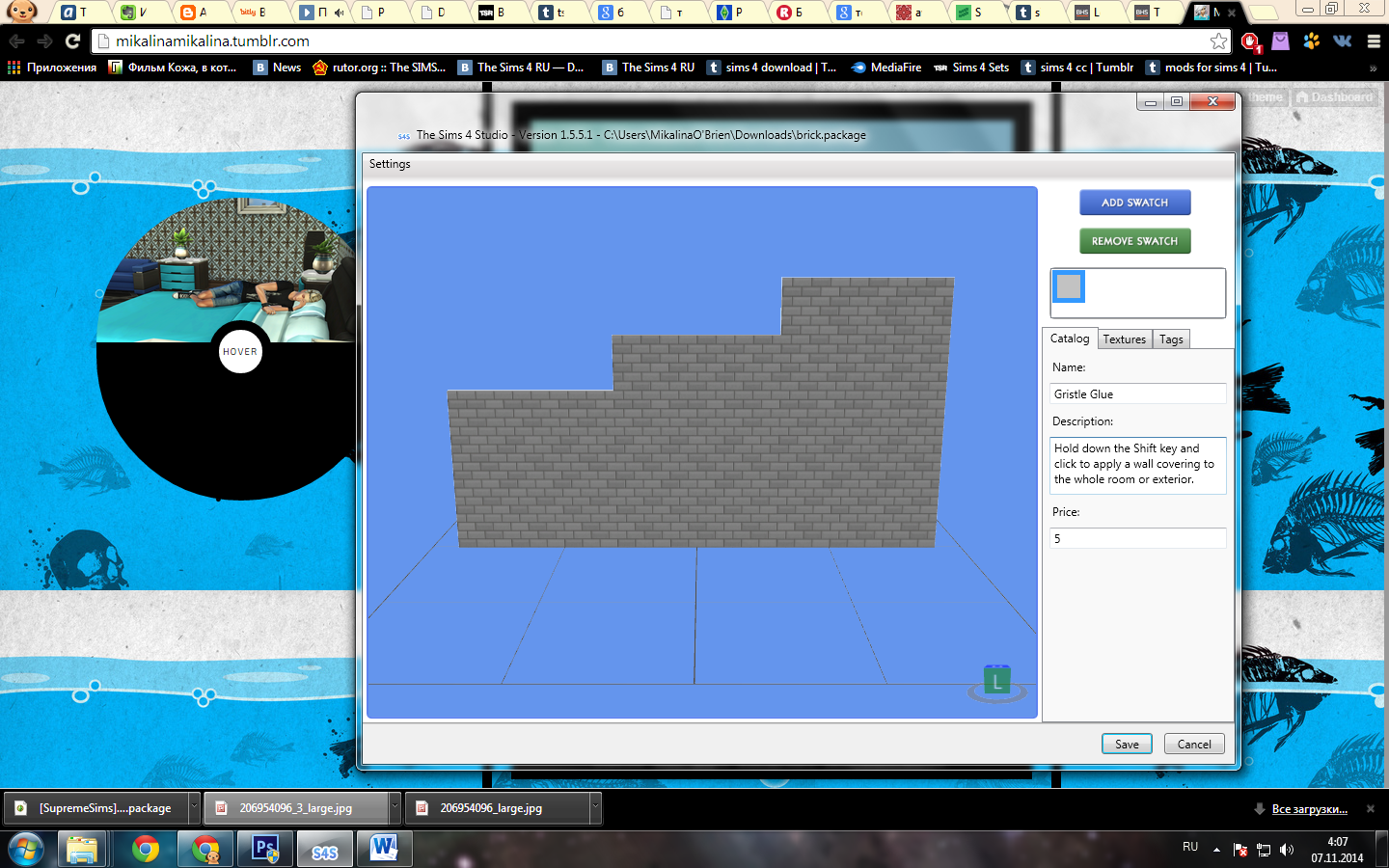Viewport: 1389px width, 868px height.
Task: Click the Save button
Action: pos(1127,744)
